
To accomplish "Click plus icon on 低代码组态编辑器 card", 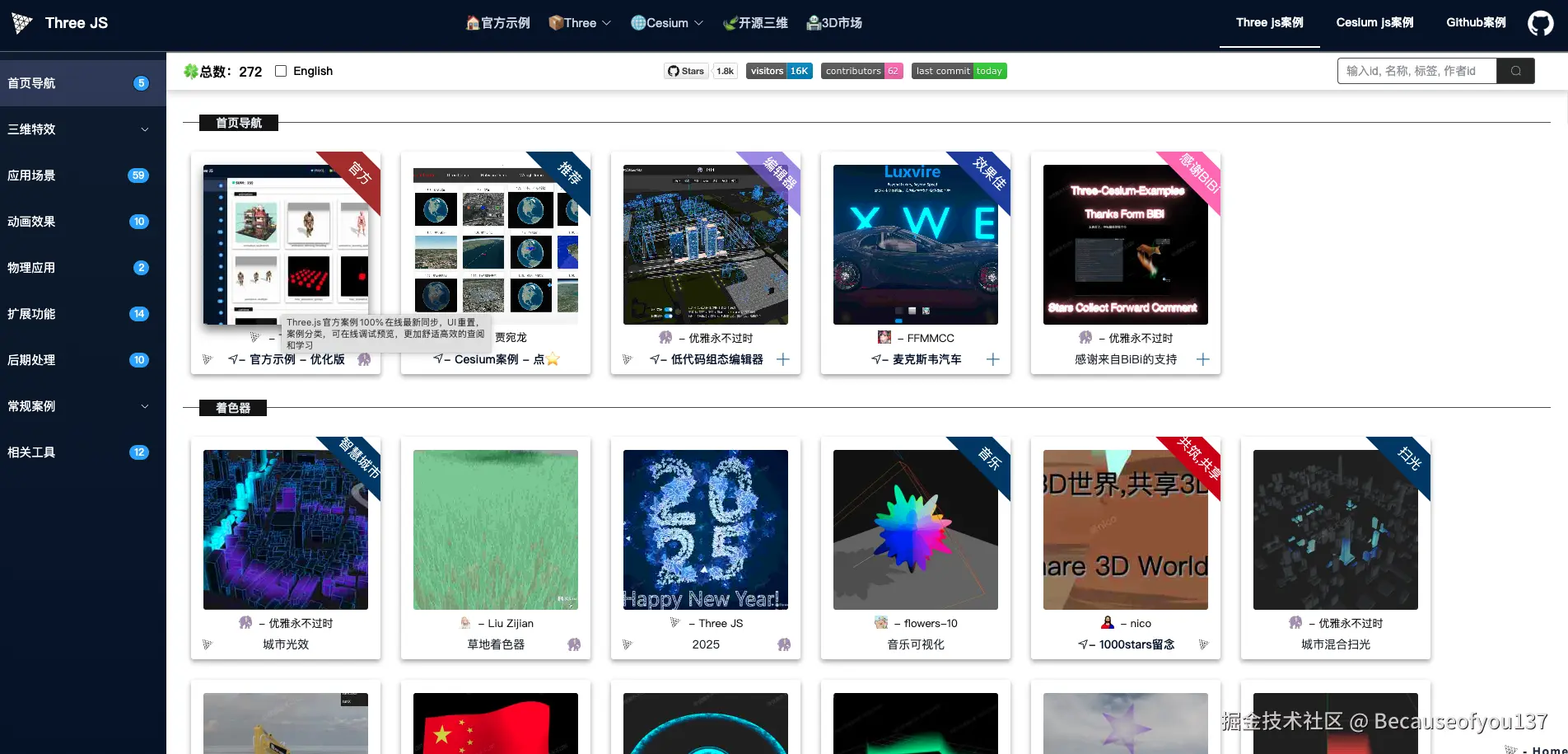I will 783,359.
